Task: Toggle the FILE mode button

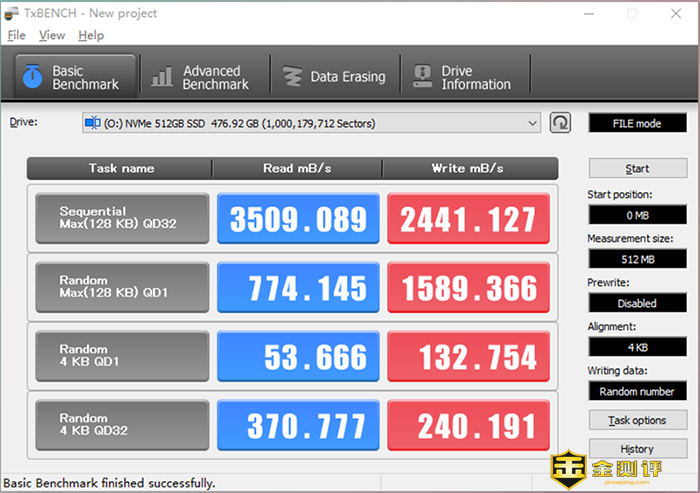Action: (x=637, y=123)
